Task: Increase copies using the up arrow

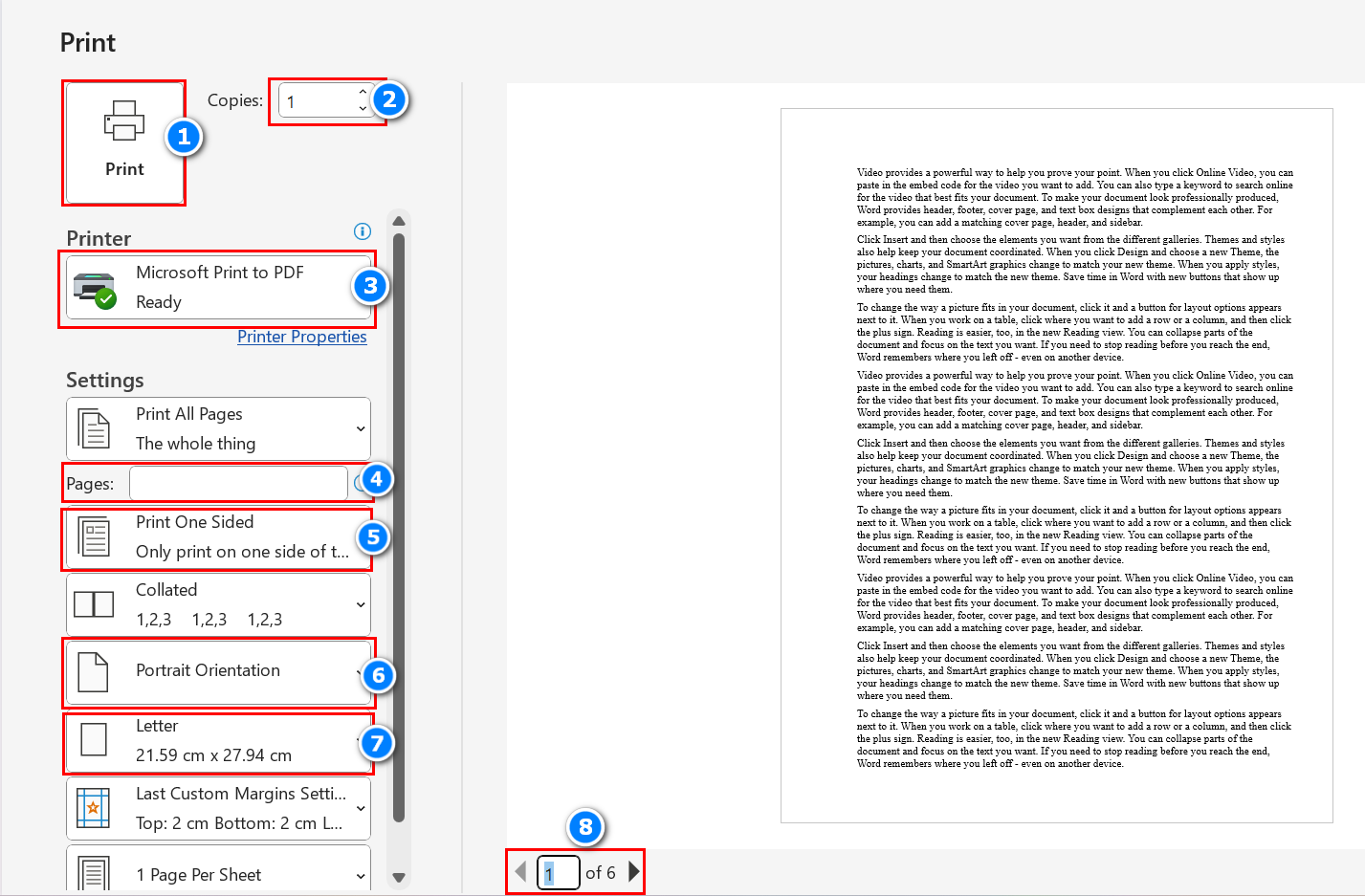Action: [363, 92]
